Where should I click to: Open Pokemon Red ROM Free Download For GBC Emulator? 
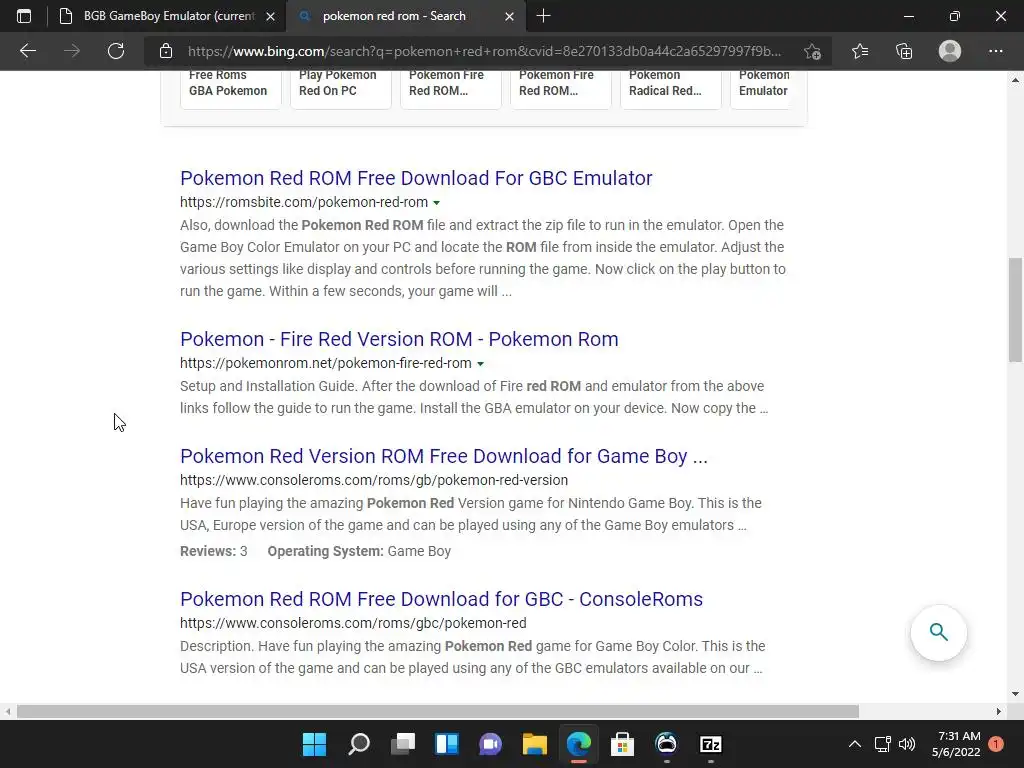[416, 178]
